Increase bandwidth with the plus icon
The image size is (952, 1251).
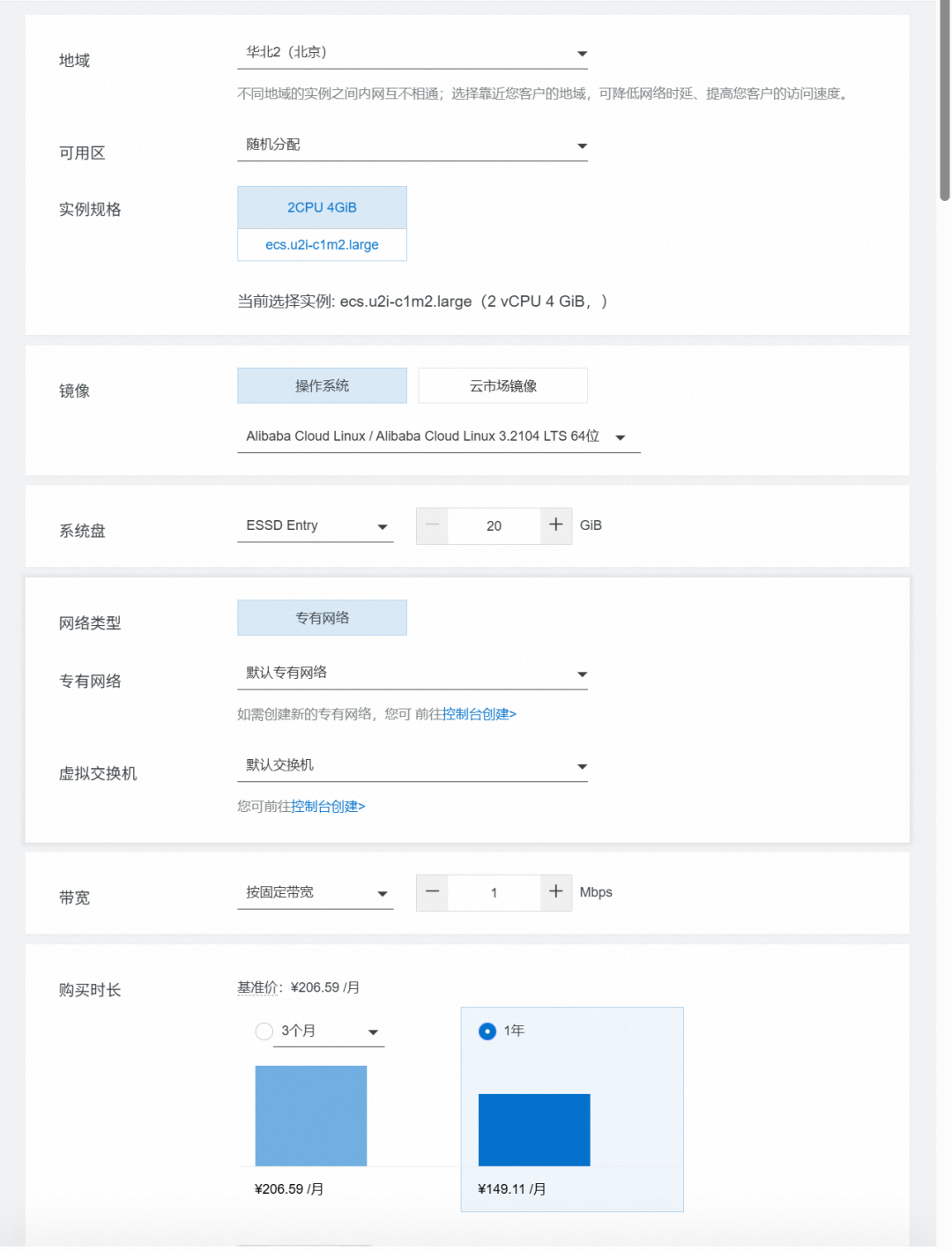click(x=555, y=892)
